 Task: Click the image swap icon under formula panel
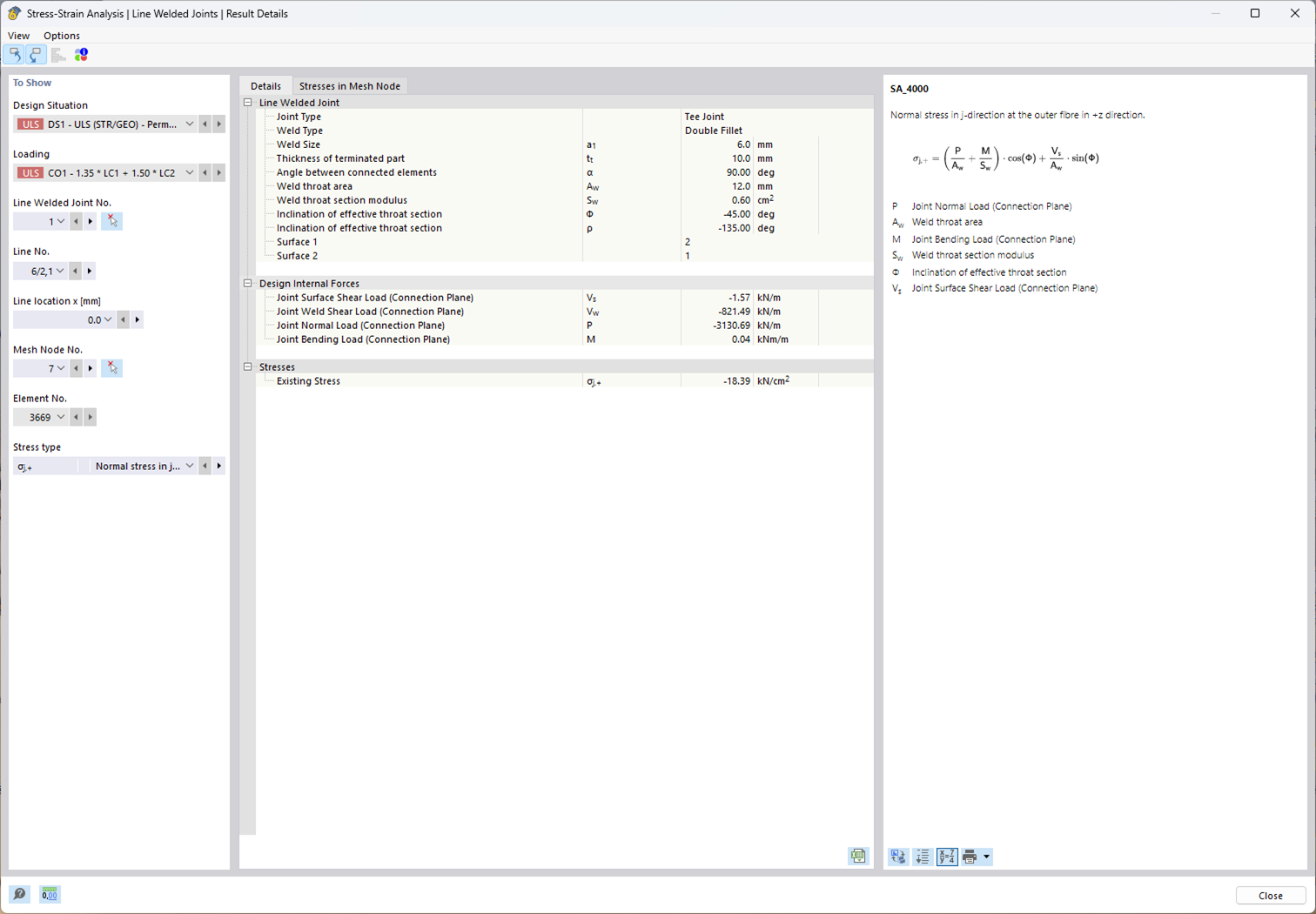[x=898, y=857]
